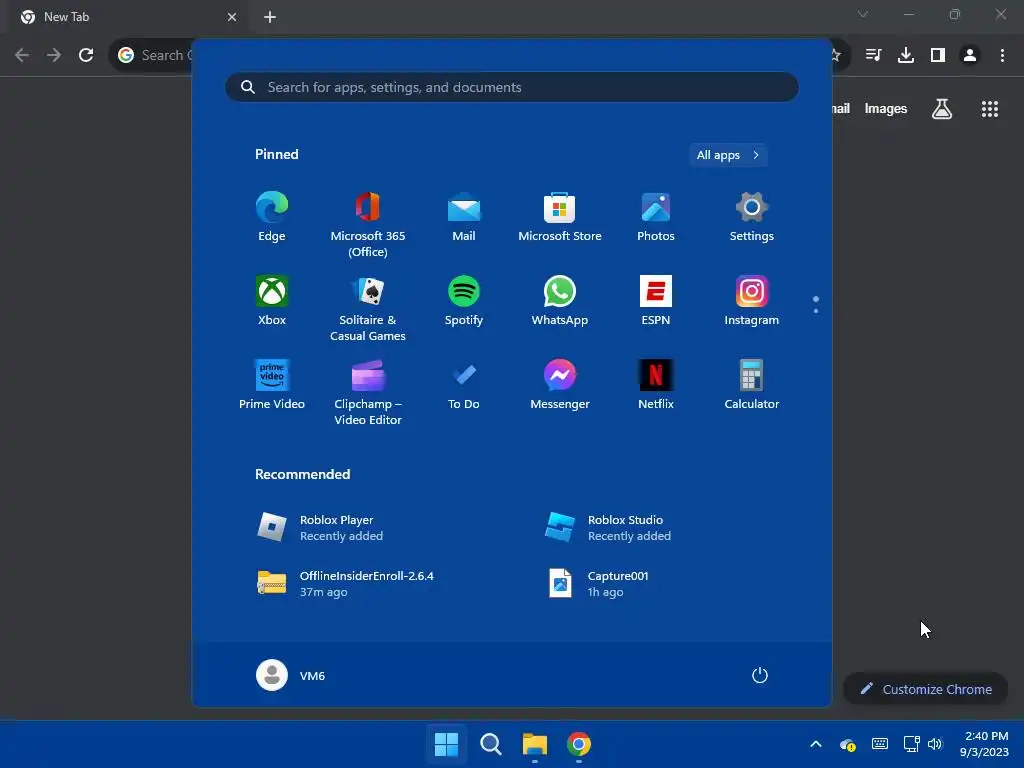1024x768 pixels.
Task: Open the VM6 user account menu
Action: [x=291, y=675]
